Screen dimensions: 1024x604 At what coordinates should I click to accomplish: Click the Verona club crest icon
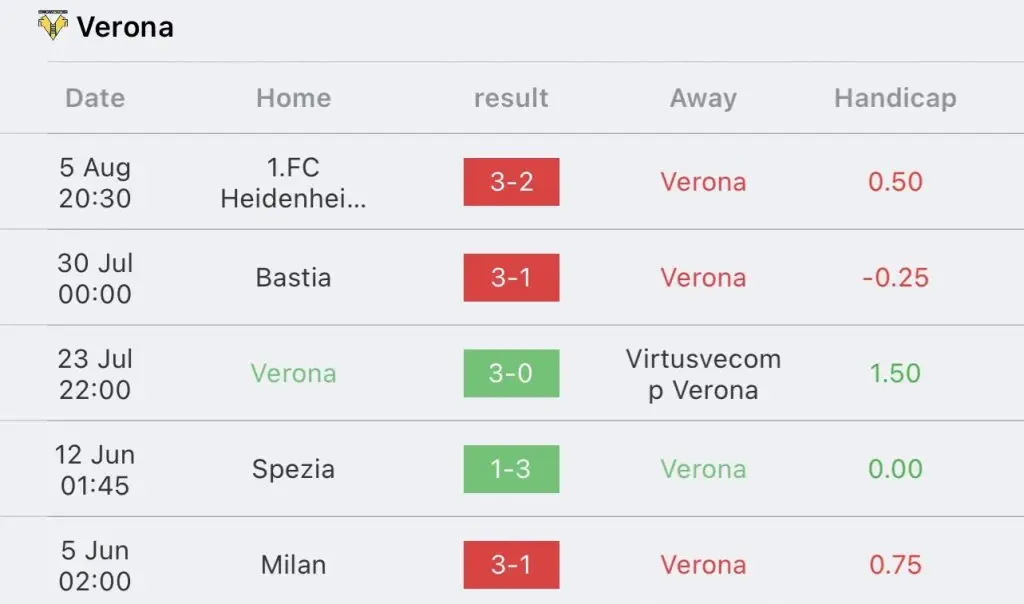pyautogui.click(x=52, y=25)
